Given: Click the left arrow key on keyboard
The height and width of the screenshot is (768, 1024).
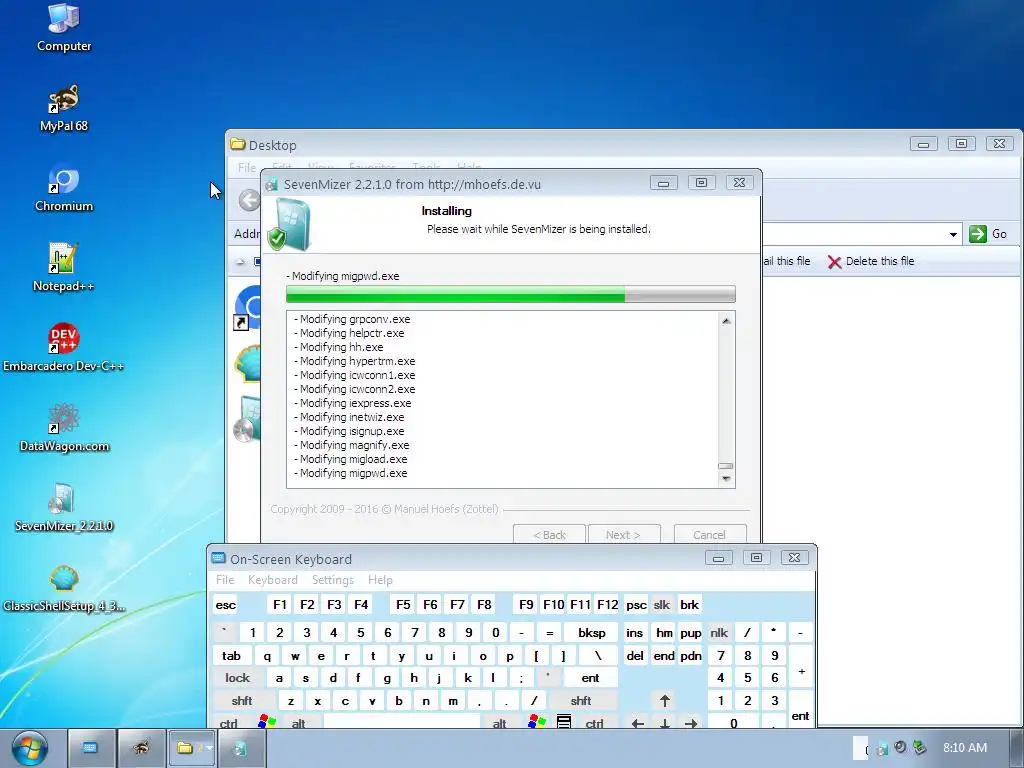Looking at the screenshot, I should 638,722.
